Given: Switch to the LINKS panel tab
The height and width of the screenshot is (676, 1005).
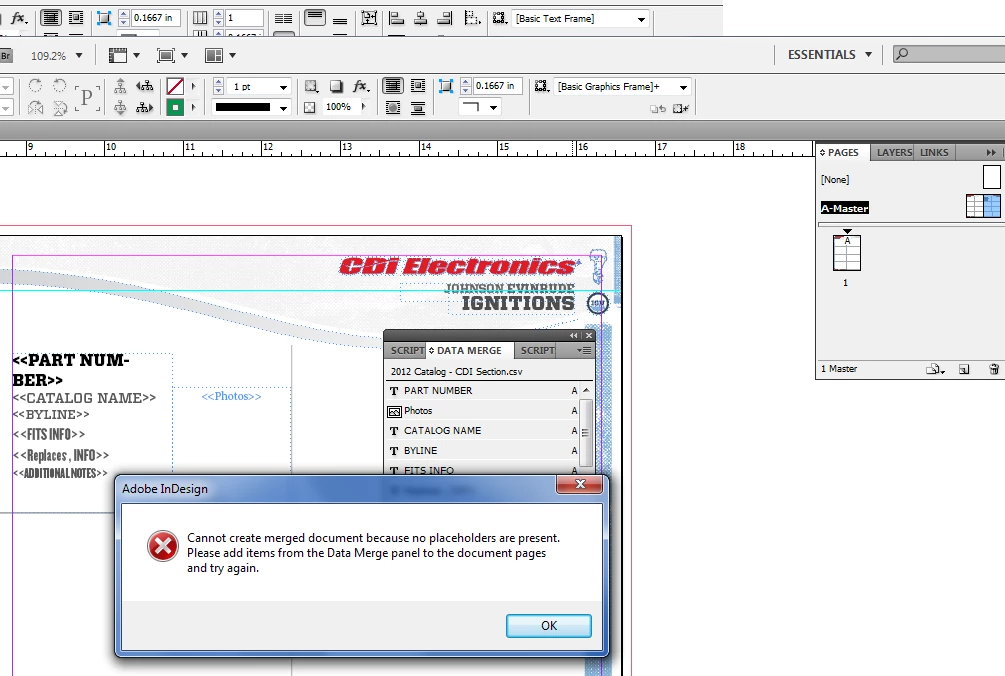Looking at the screenshot, I should pyautogui.click(x=934, y=153).
